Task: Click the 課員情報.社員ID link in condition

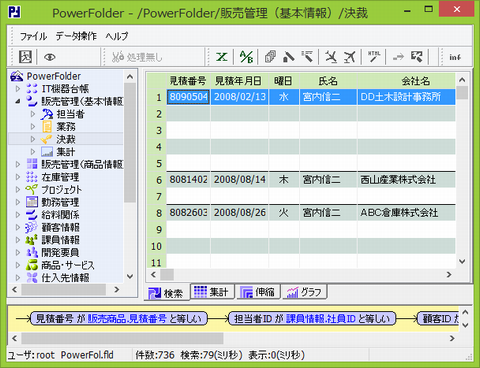Action: pyautogui.click(x=321, y=319)
